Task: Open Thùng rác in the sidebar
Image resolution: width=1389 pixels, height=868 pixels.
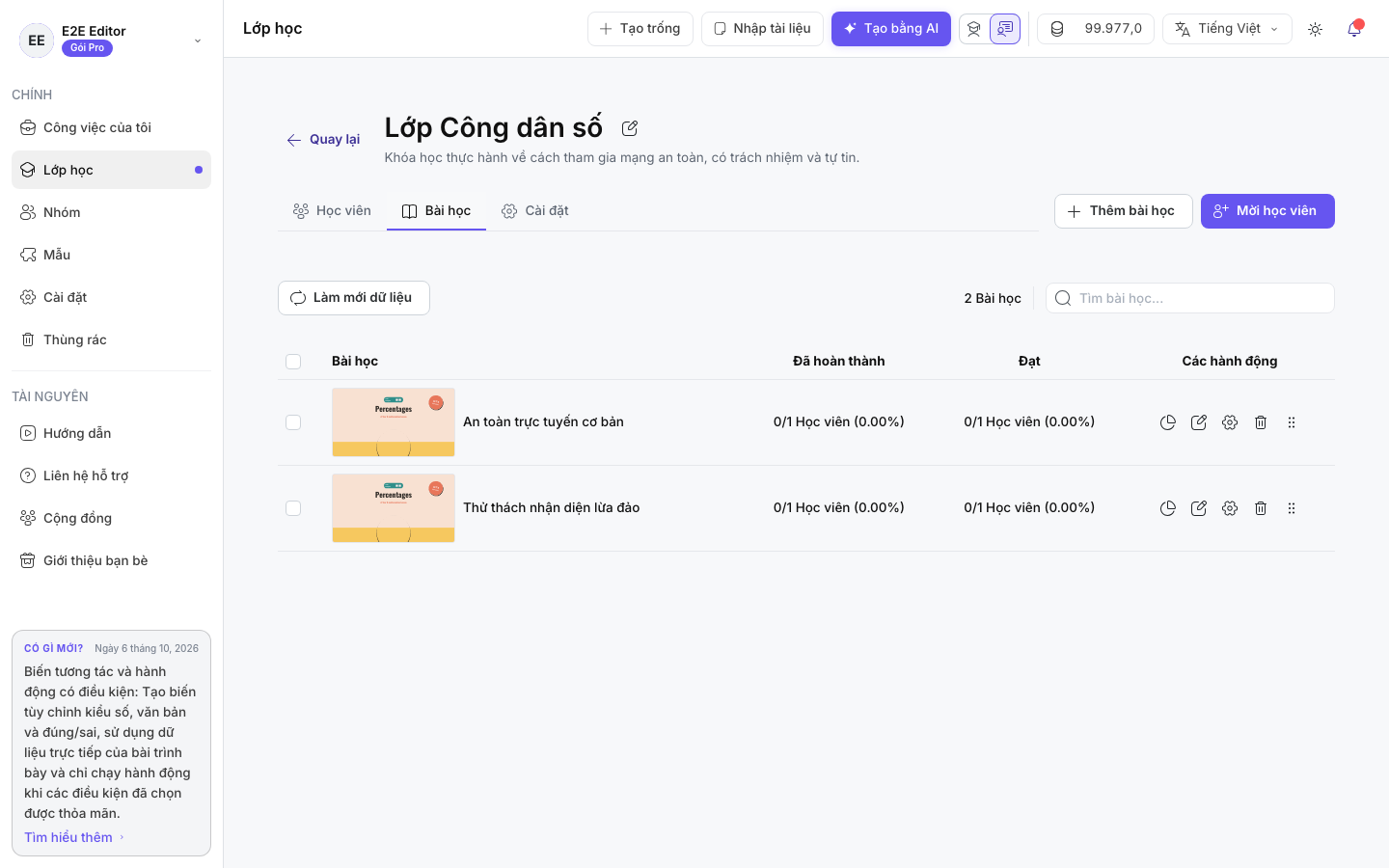Action: 111,339
